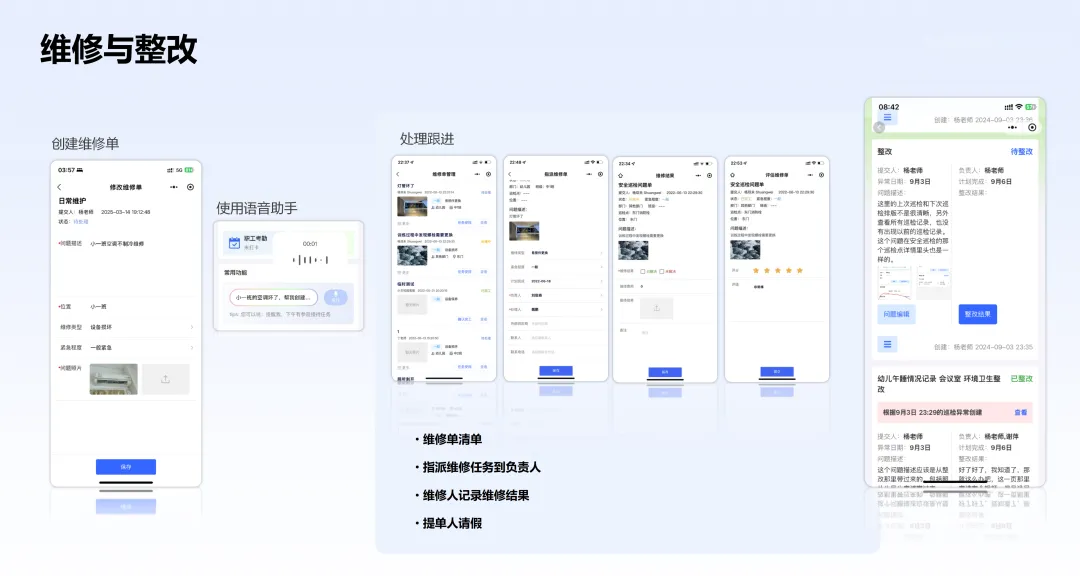Tap the blue microphone button in voice assistant
This screenshot has height=582, width=1080.
click(335, 297)
